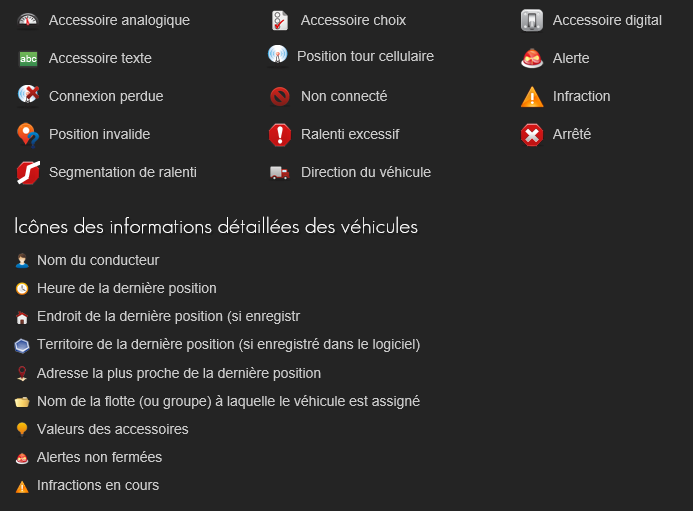Click the red Alerte siren icon
The height and width of the screenshot is (511, 693).
click(x=532, y=59)
